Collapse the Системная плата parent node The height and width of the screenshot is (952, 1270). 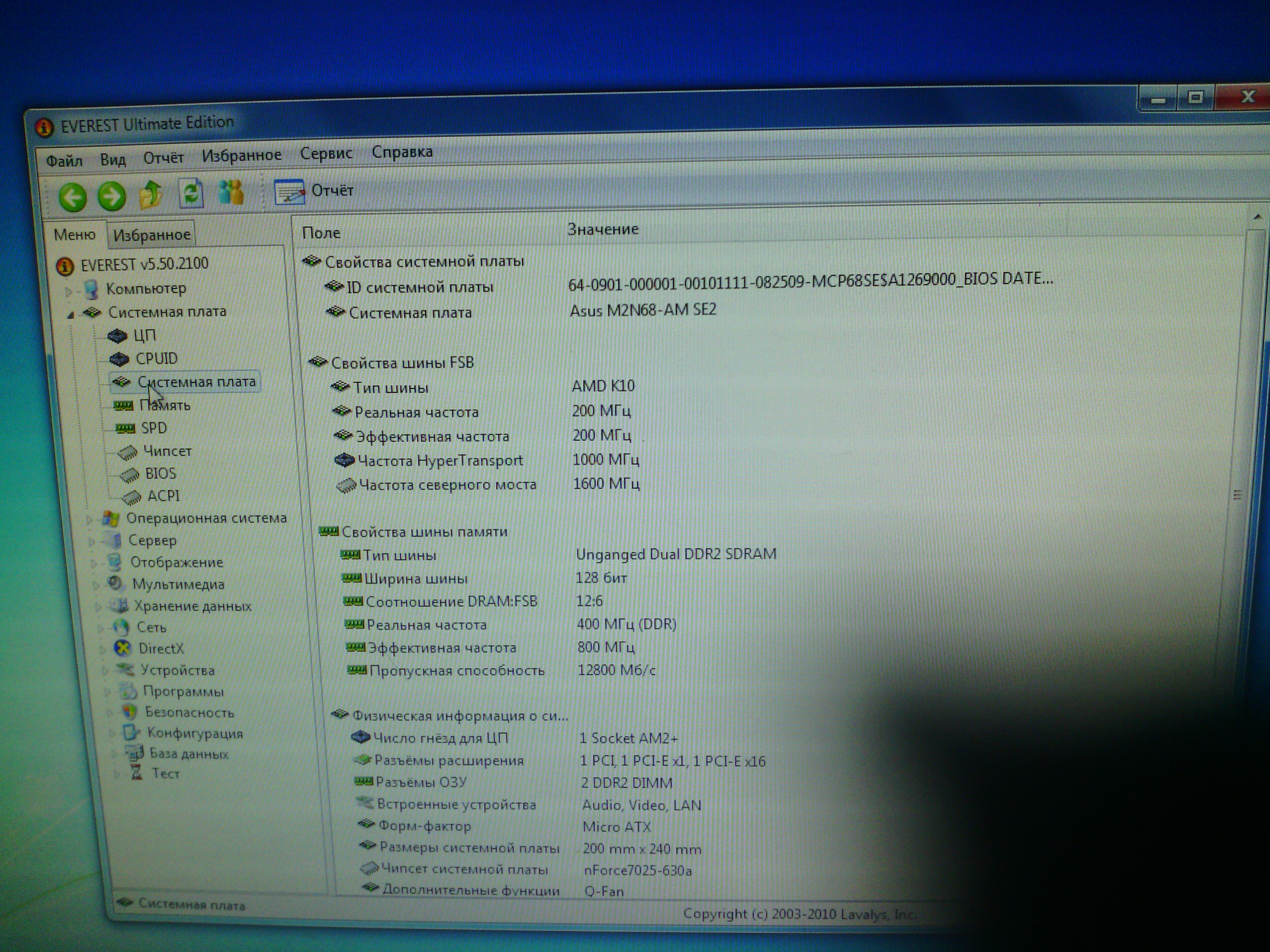click(71, 314)
